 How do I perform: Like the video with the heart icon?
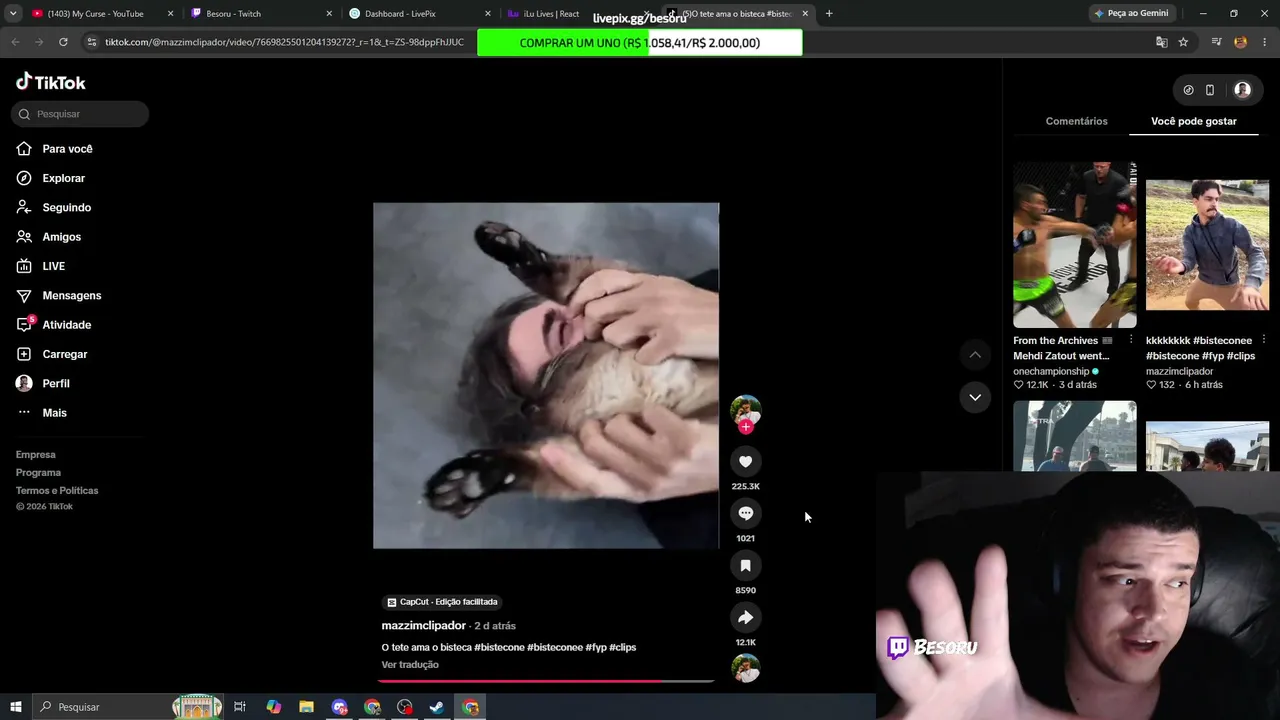click(745, 461)
